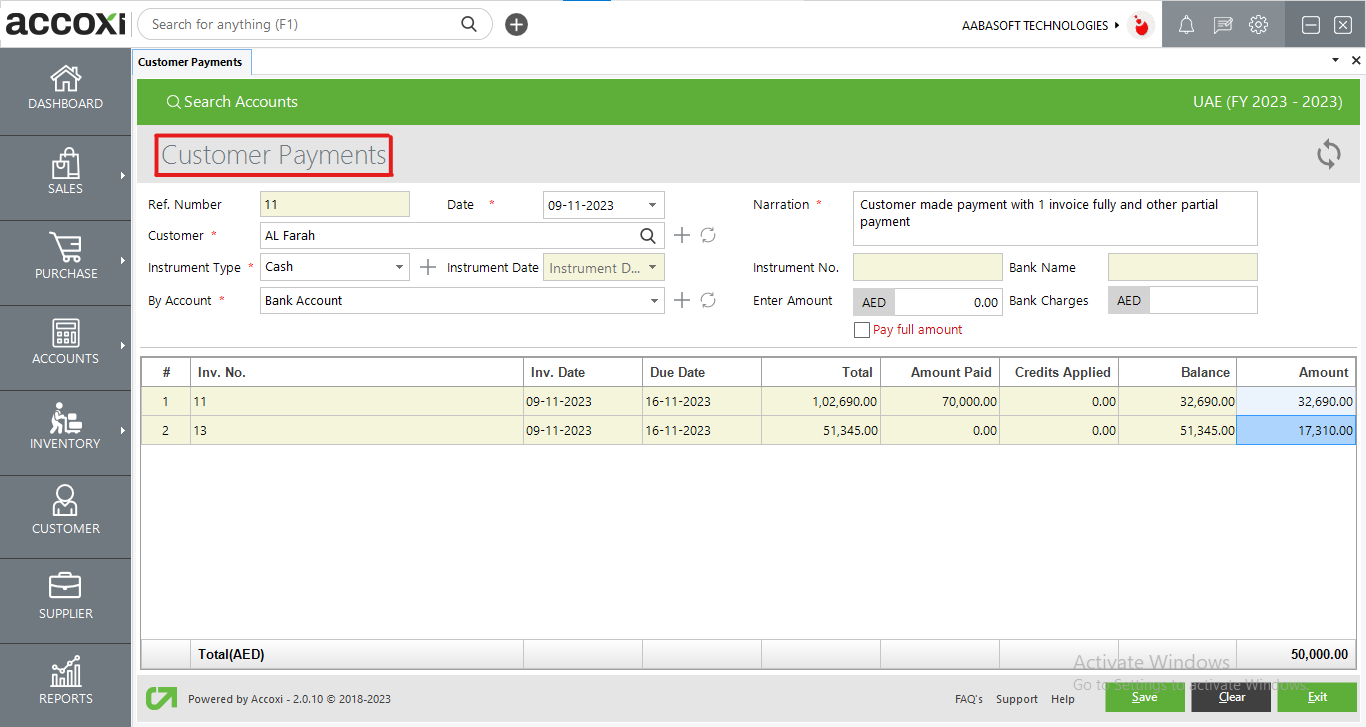Expand the Instrument Type dropdown
Viewport: 1366px width, 727px height.
(x=399, y=267)
